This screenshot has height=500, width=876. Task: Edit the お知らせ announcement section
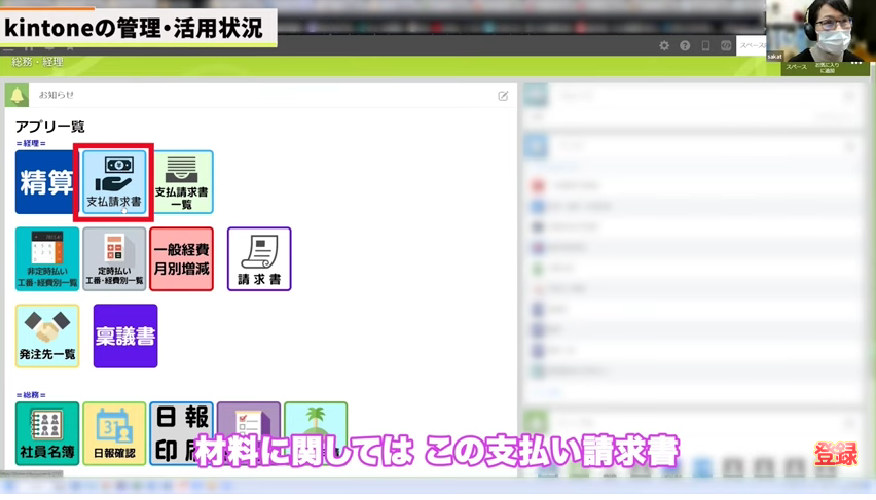click(x=503, y=96)
